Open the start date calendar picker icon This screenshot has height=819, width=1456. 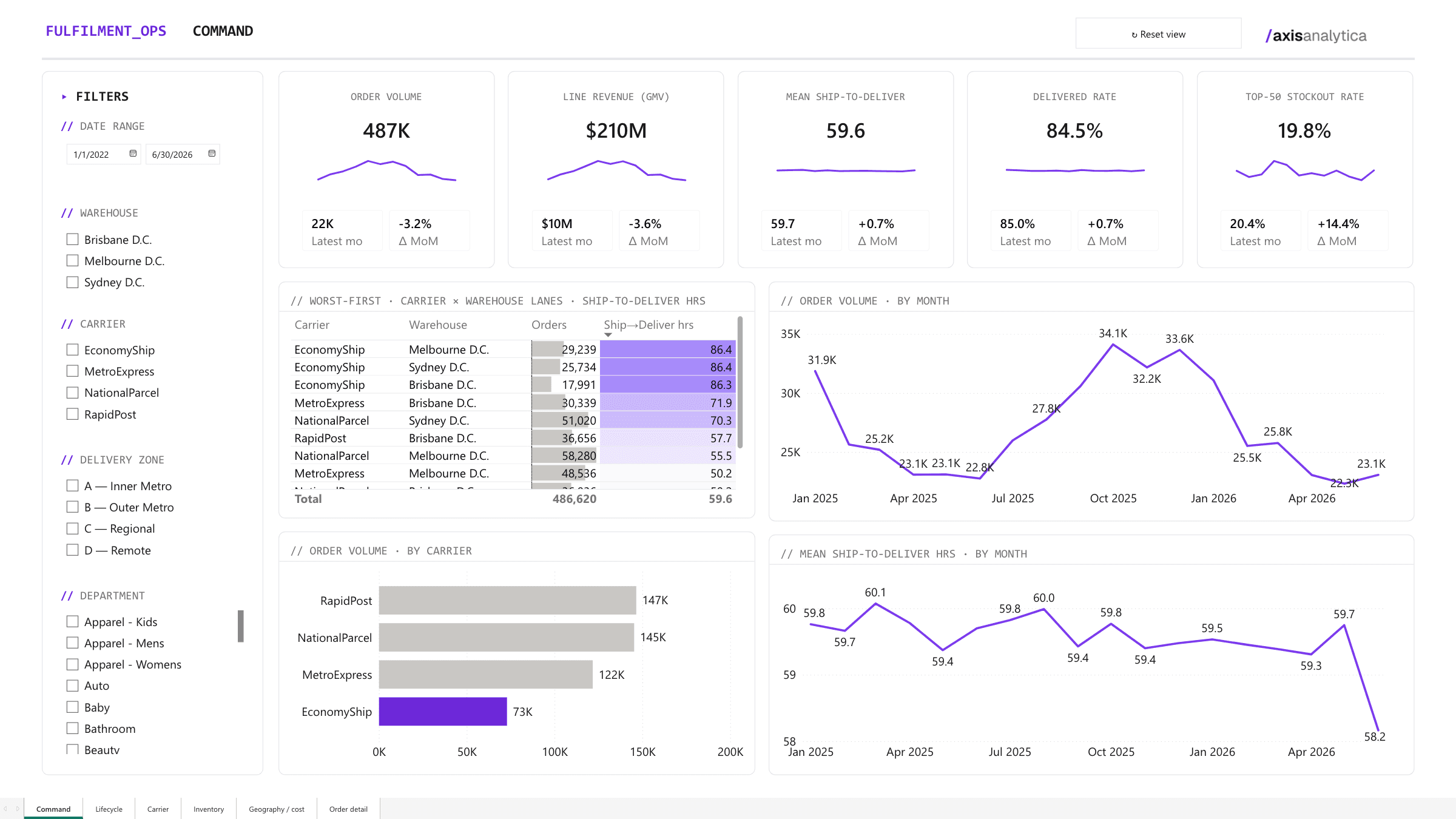click(x=133, y=153)
